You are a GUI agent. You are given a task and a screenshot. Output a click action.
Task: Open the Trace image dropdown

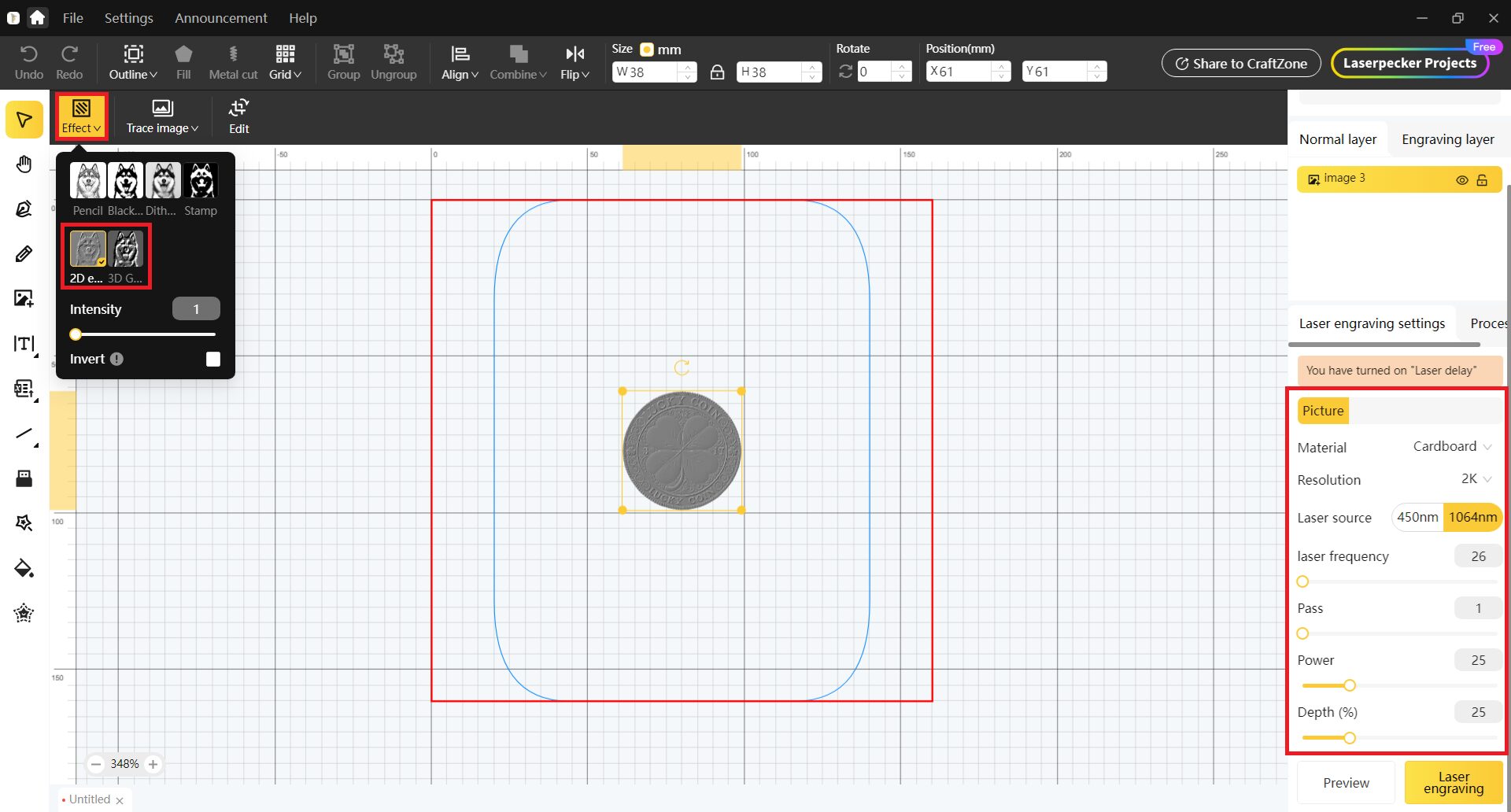coord(162,116)
